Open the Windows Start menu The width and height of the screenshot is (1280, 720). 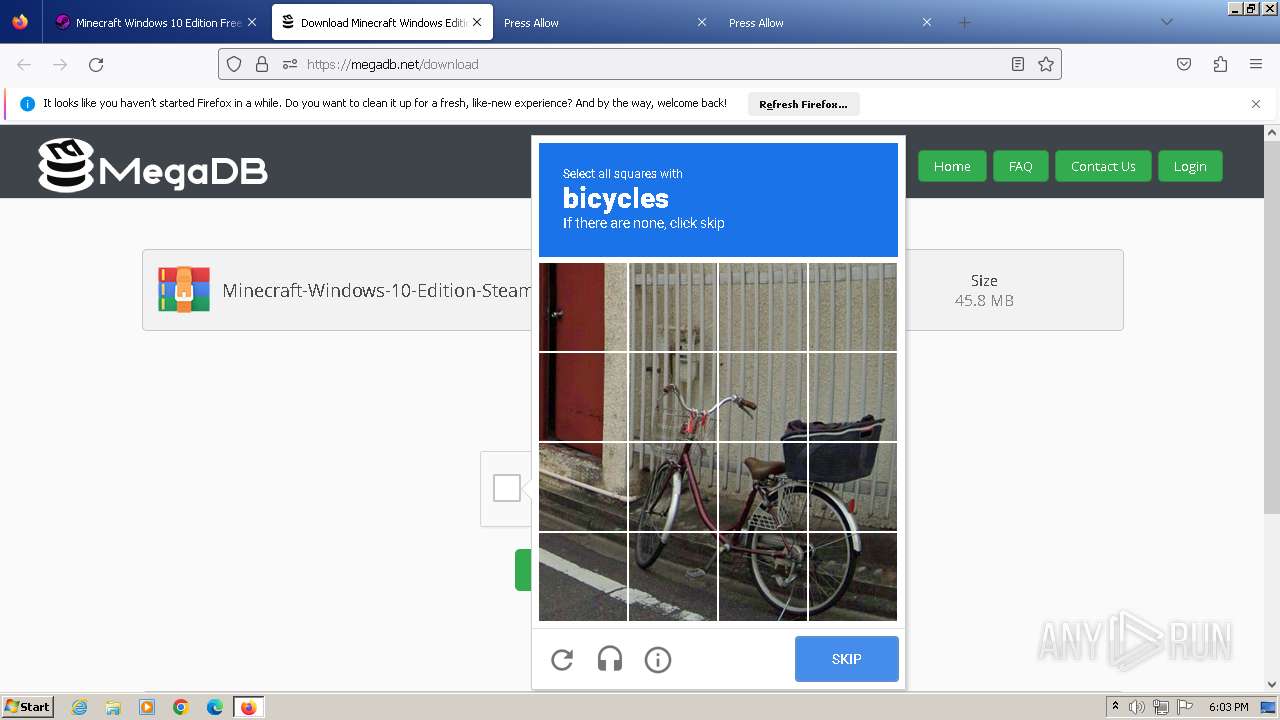pos(28,707)
